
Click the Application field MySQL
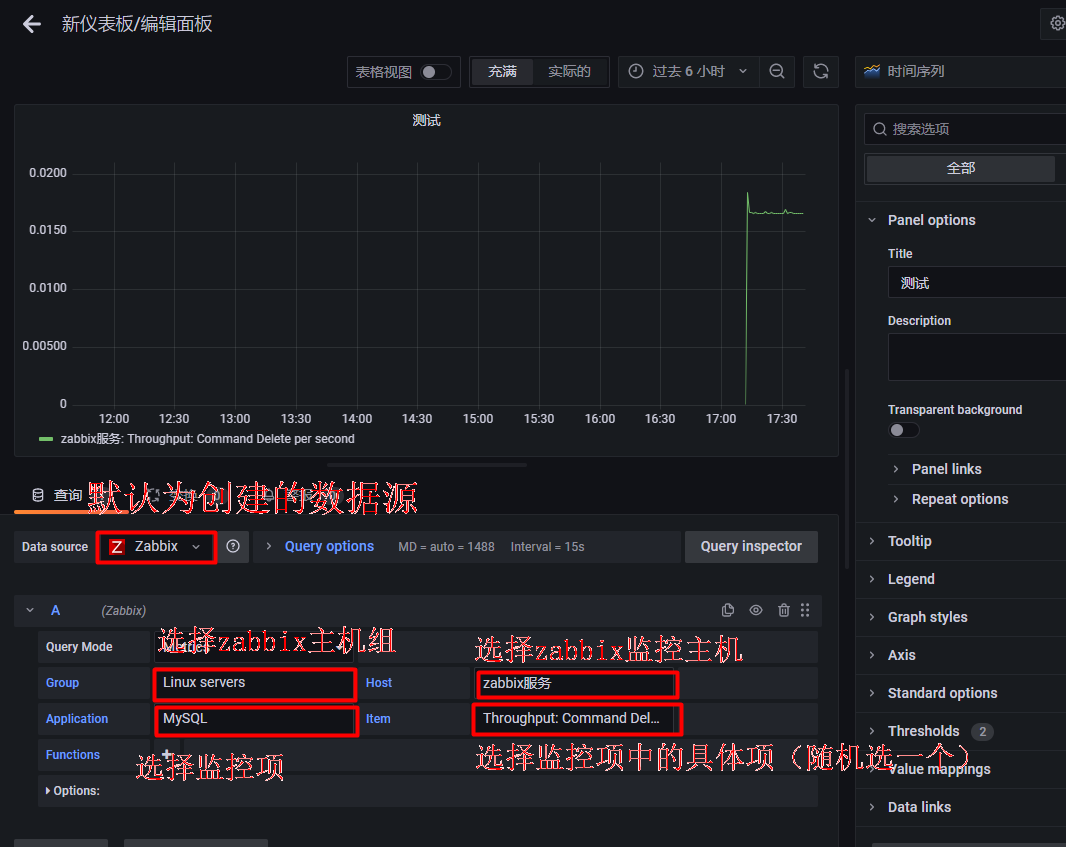[256, 720]
